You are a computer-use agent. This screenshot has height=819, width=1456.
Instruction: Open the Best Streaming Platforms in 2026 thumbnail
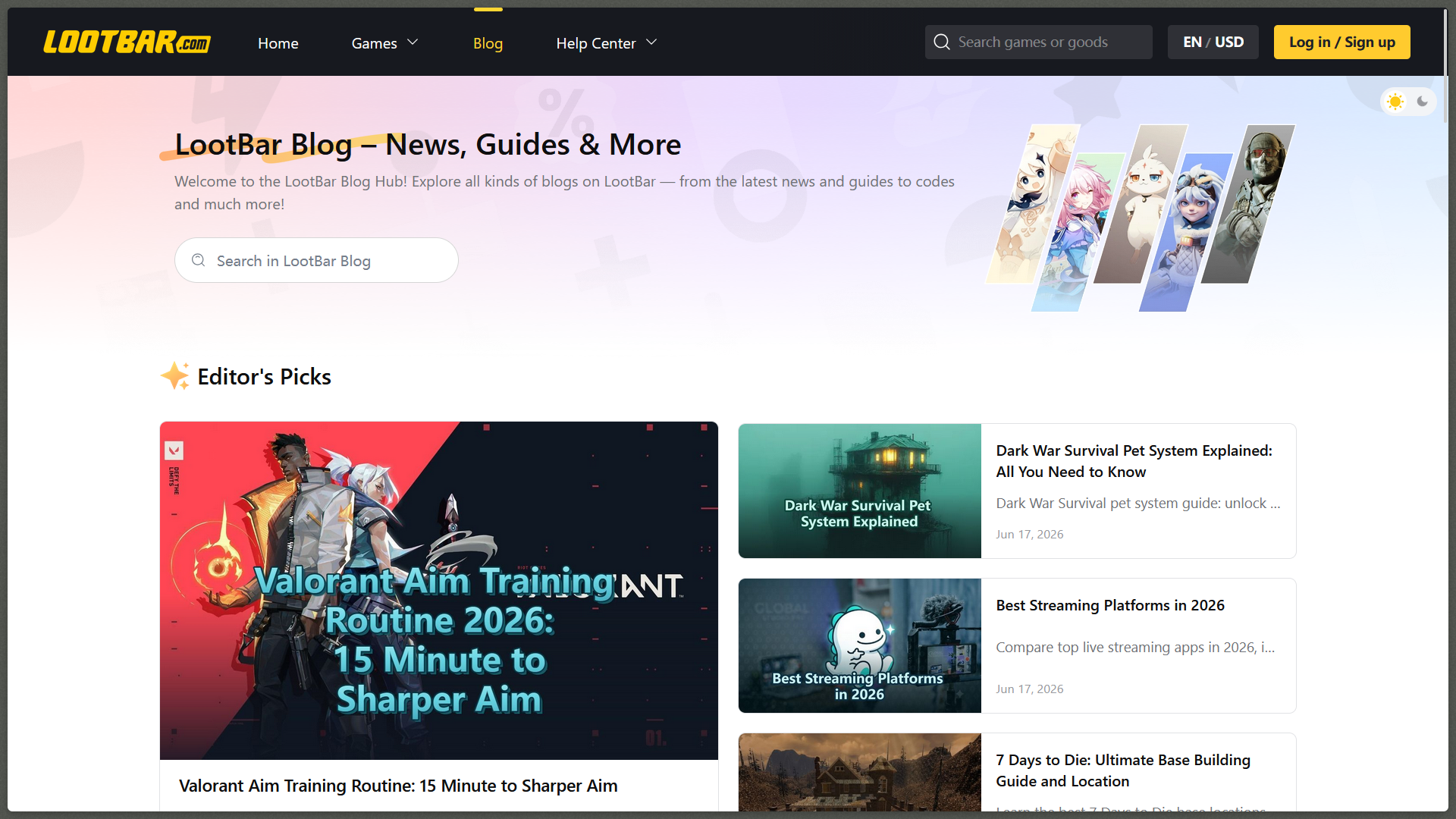click(x=860, y=645)
